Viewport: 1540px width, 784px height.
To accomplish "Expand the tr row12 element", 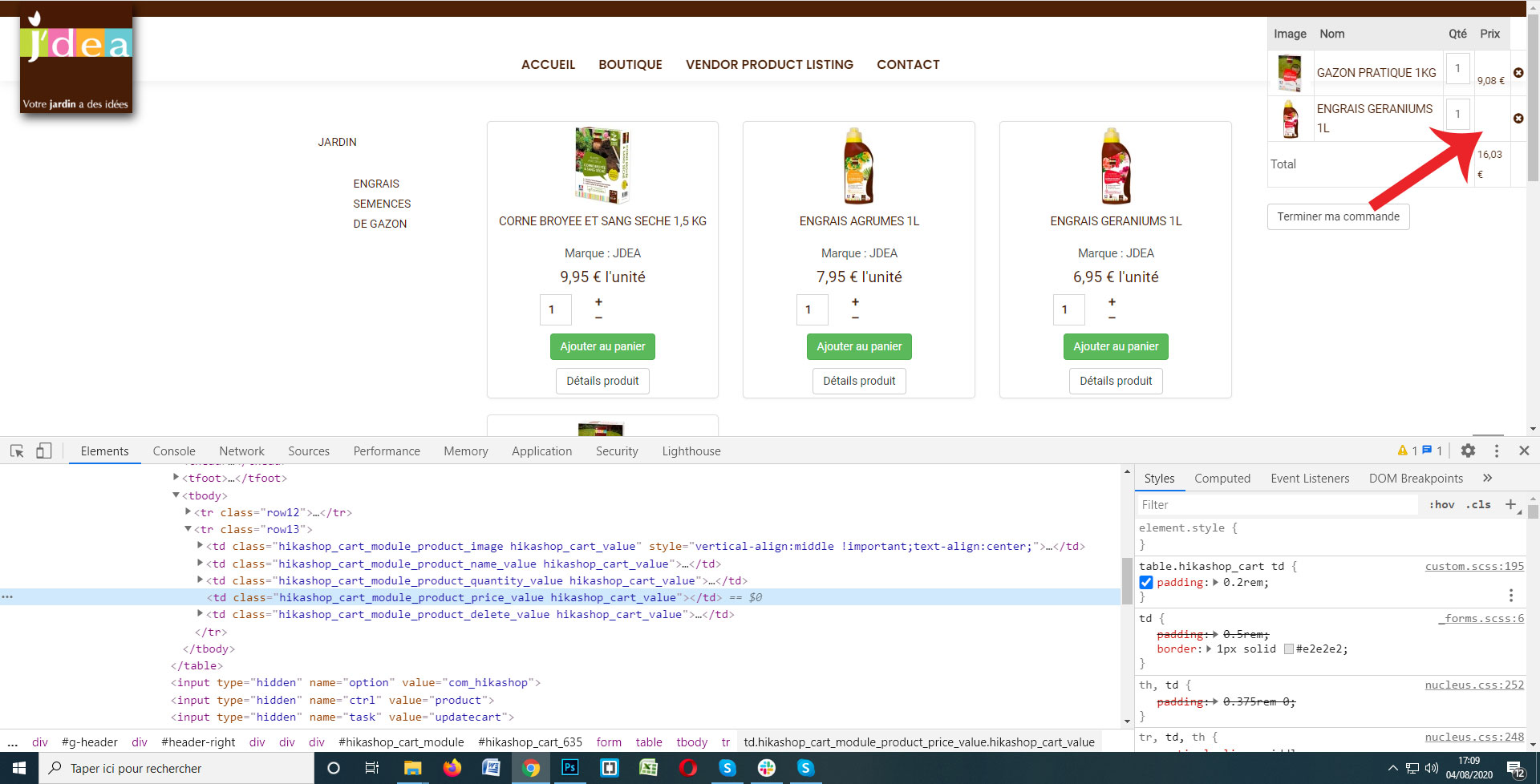I will 188,512.
